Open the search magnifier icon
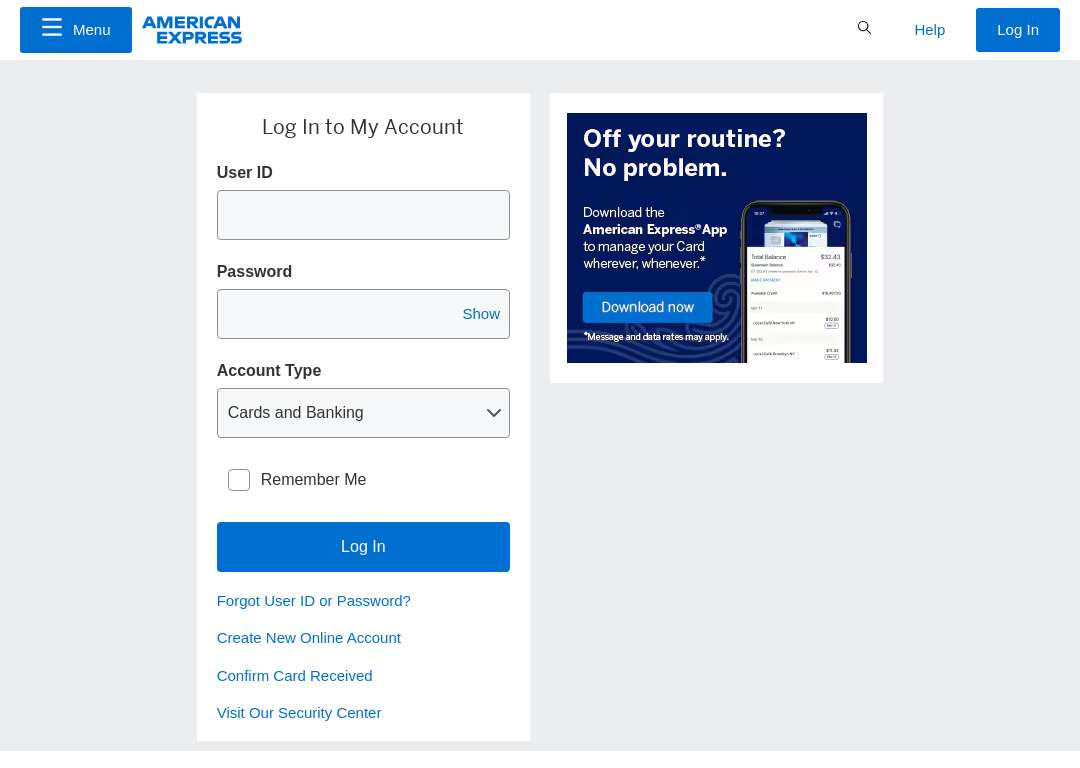 pos(864,28)
